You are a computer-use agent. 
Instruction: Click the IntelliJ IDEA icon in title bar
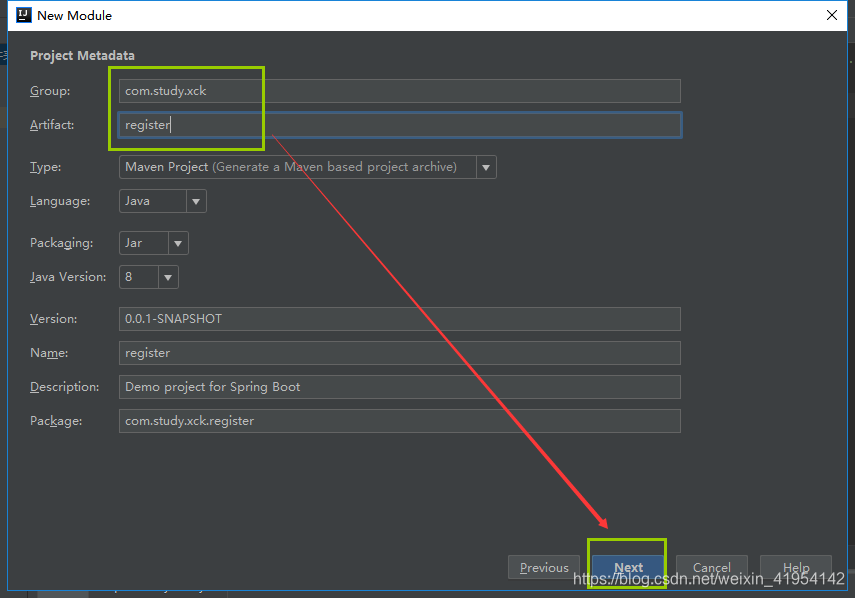[24, 15]
